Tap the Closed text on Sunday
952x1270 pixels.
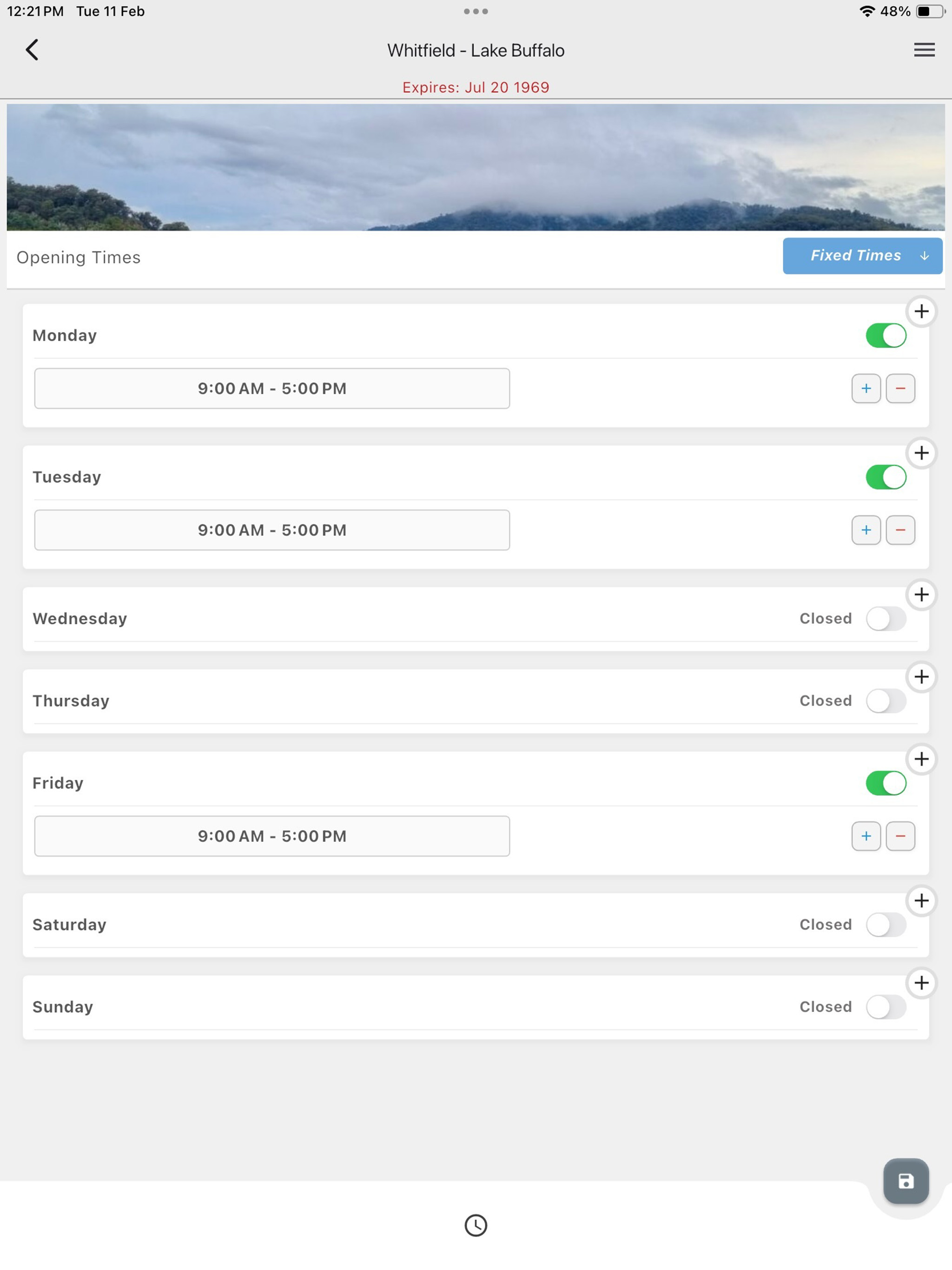point(825,1007)
